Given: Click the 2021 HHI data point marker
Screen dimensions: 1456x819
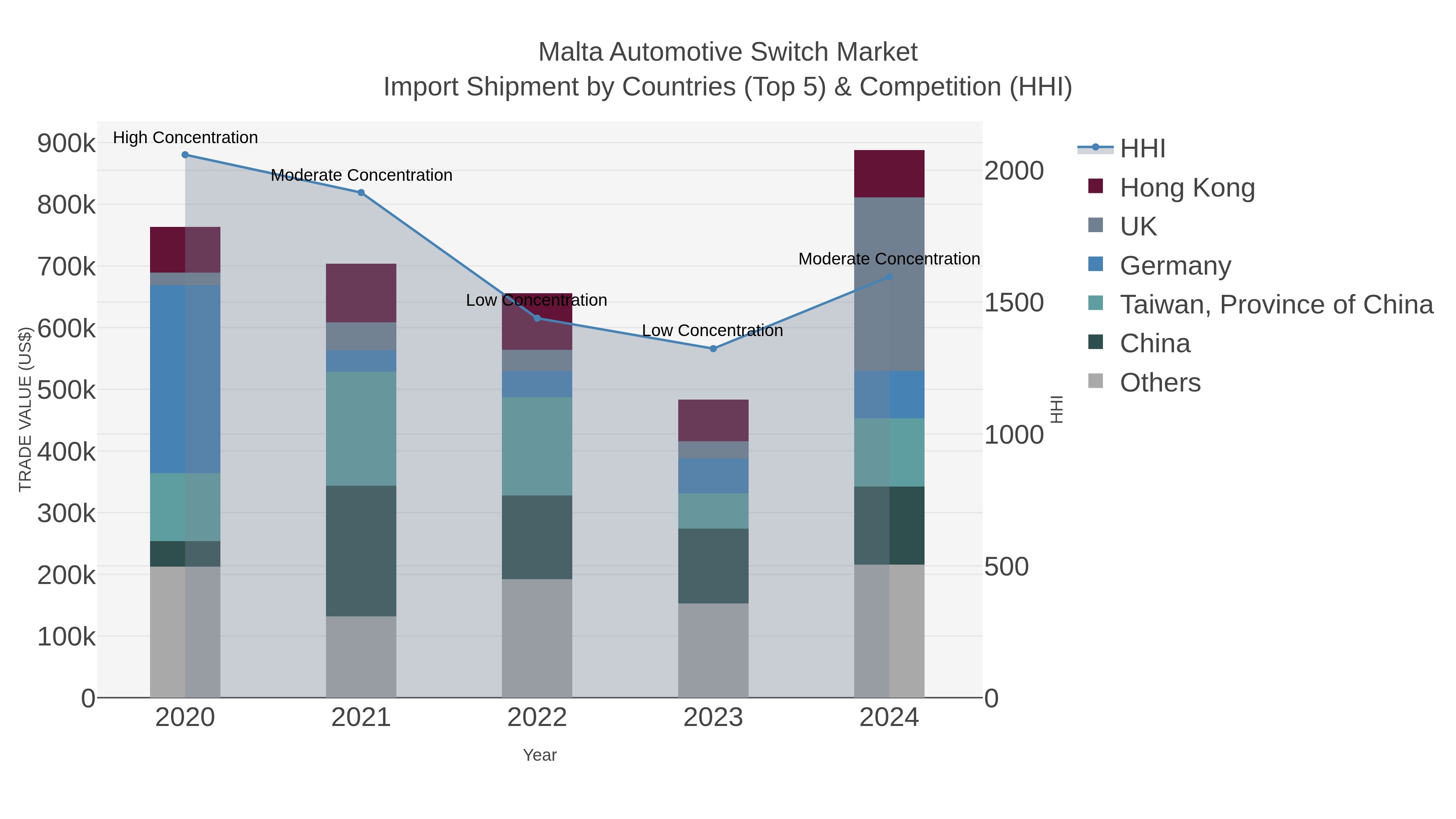Looking at the screenshot, I should point(361,193).
